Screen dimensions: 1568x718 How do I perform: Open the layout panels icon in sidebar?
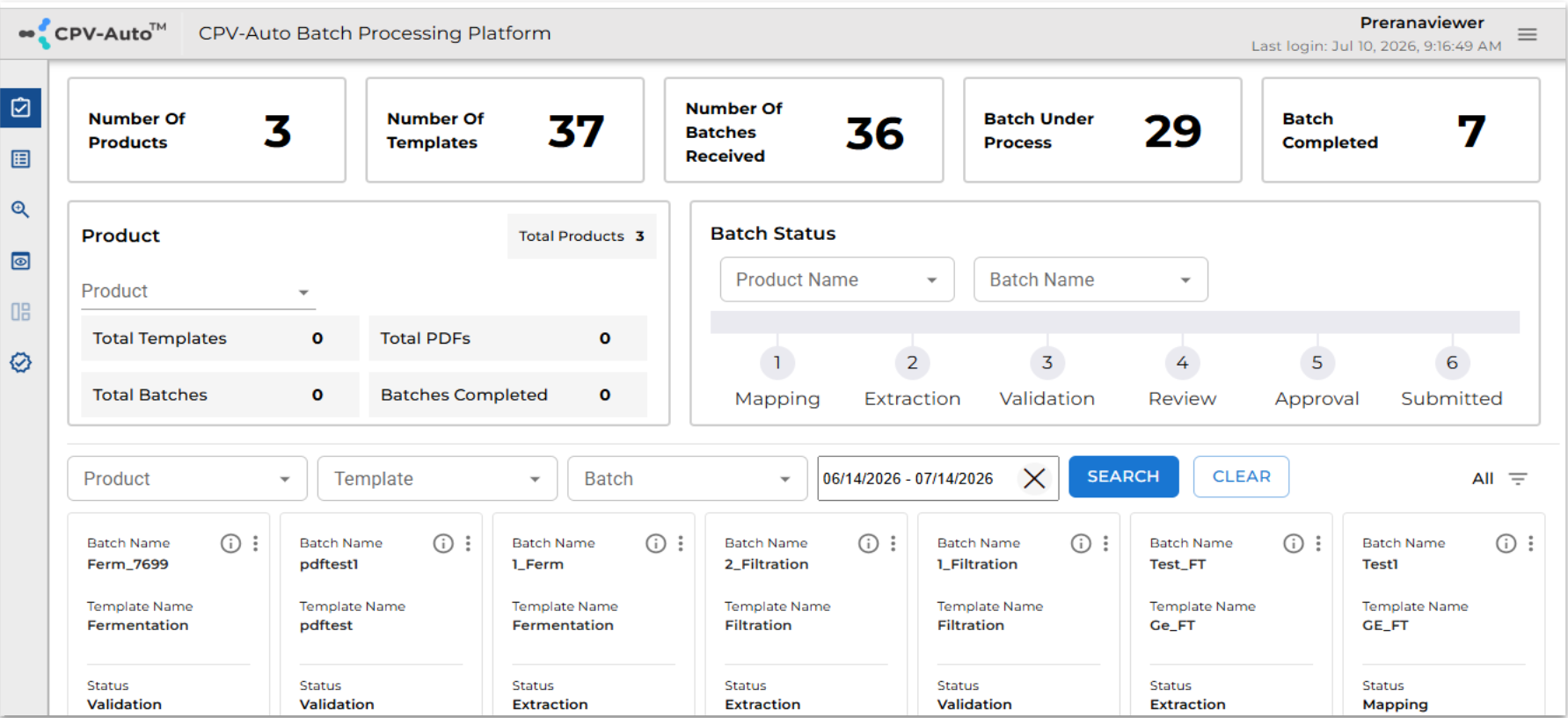tap(21, 312)
